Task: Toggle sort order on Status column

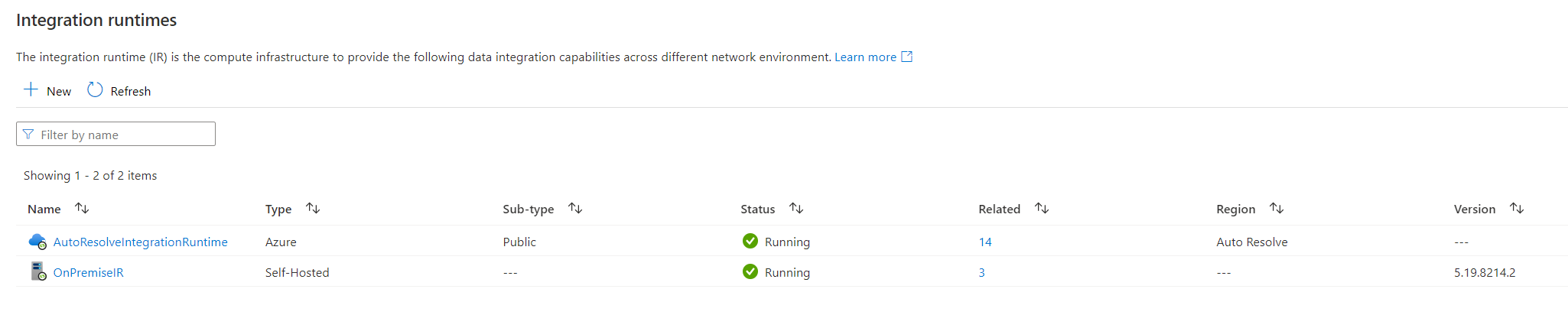Action: [796, 208]
